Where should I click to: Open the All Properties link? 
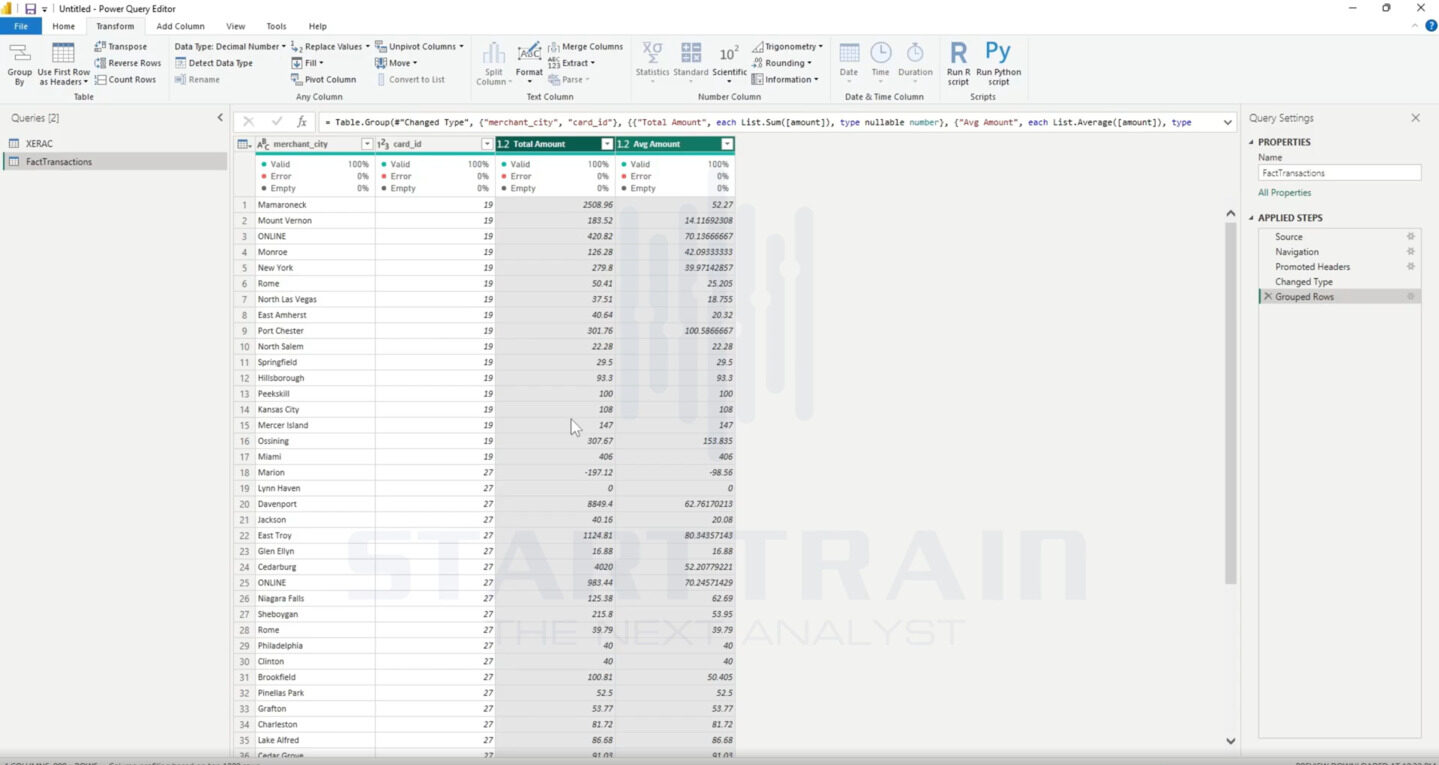pyautogui.click(x=1285, y=193)
